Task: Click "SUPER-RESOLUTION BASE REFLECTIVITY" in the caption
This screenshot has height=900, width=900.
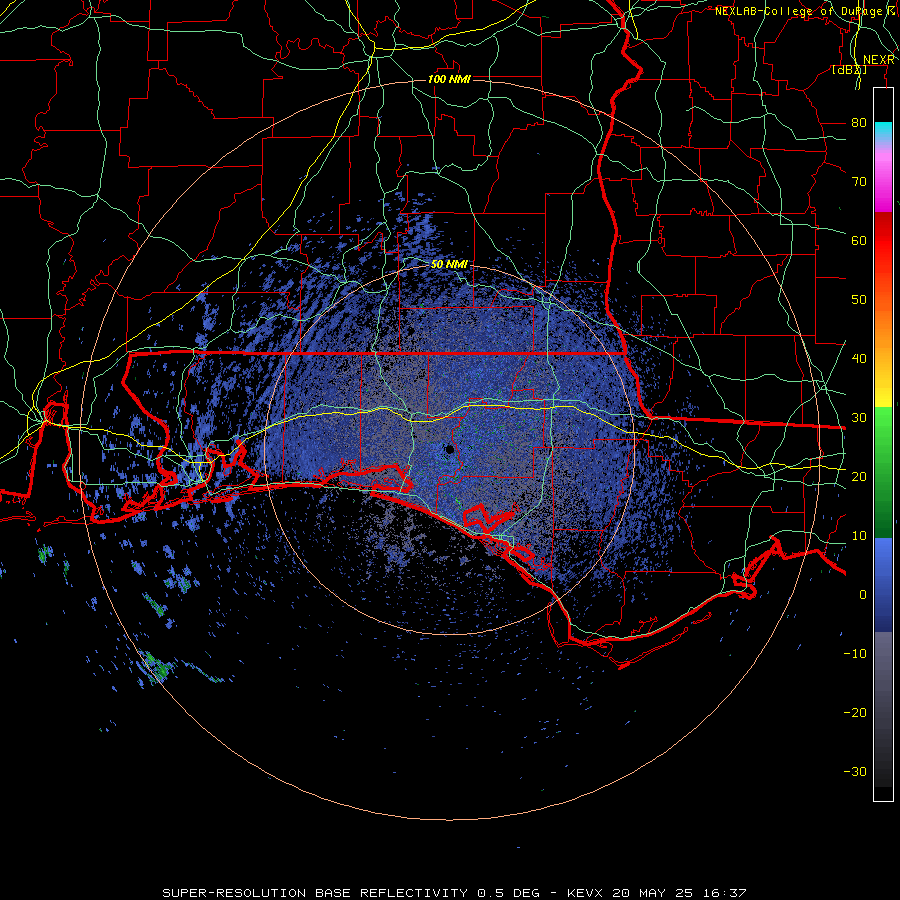Action: tap(315, 893)
